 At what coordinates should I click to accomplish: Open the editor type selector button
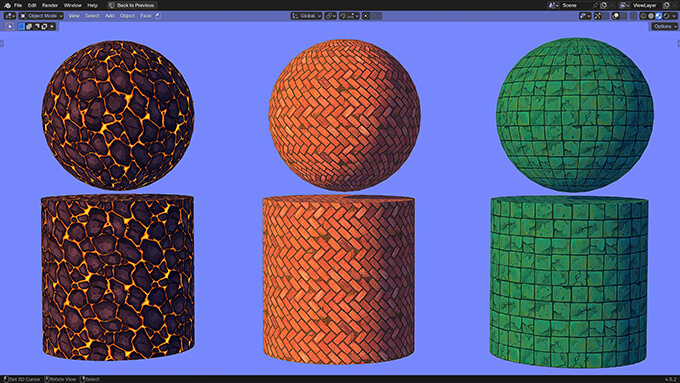10,16
